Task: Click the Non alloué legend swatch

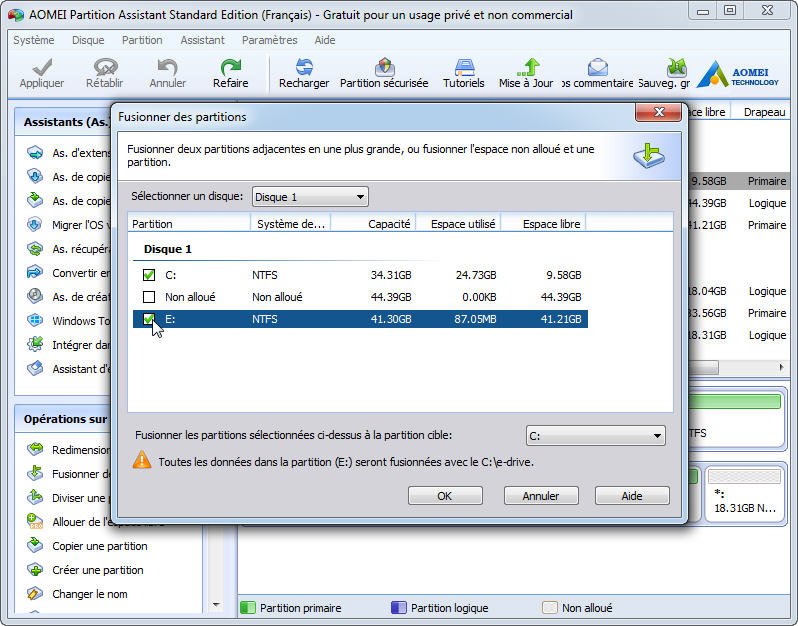Action: (550, 608)
